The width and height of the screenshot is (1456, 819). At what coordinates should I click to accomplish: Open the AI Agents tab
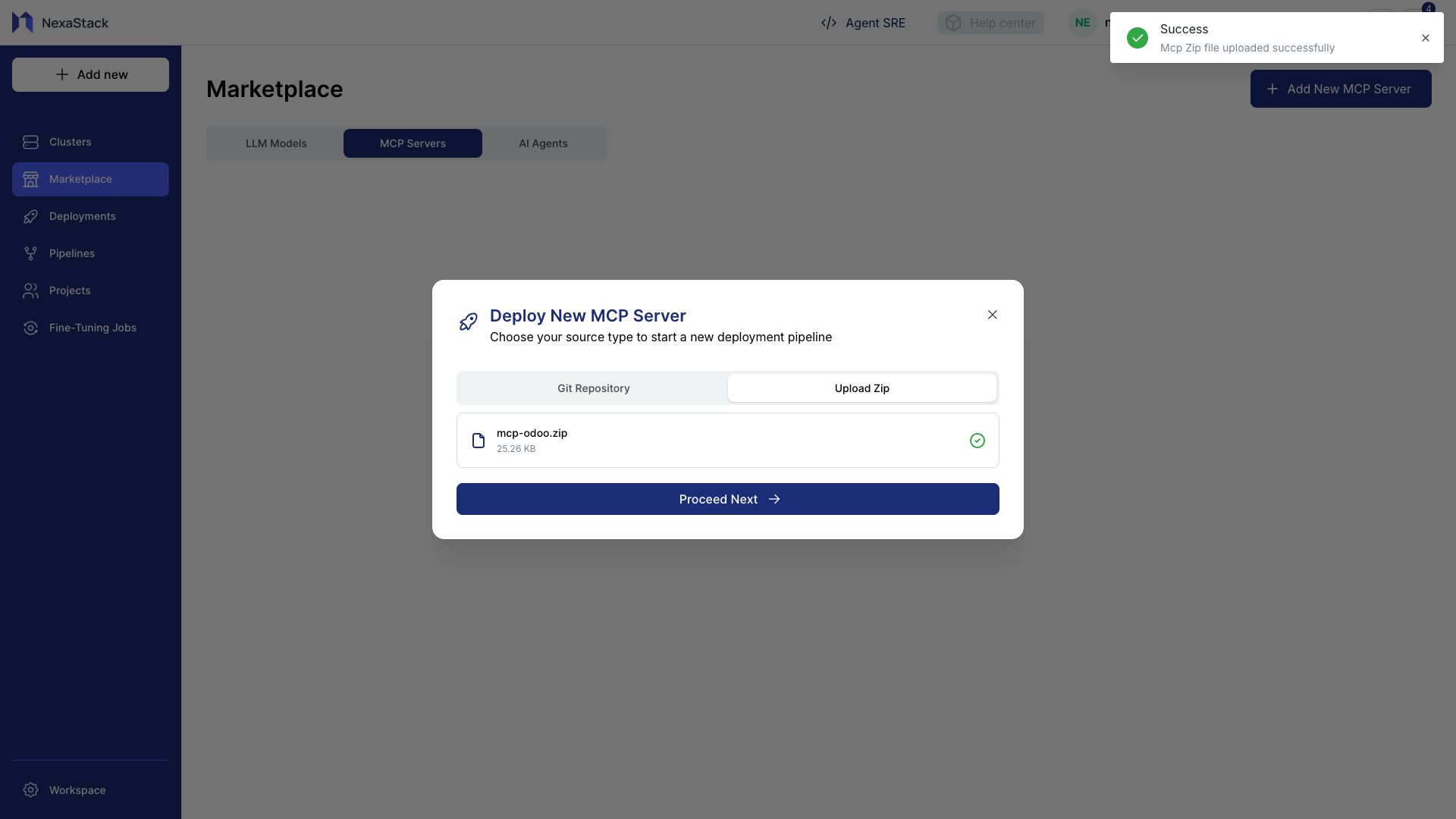click(x=543, y=143)
